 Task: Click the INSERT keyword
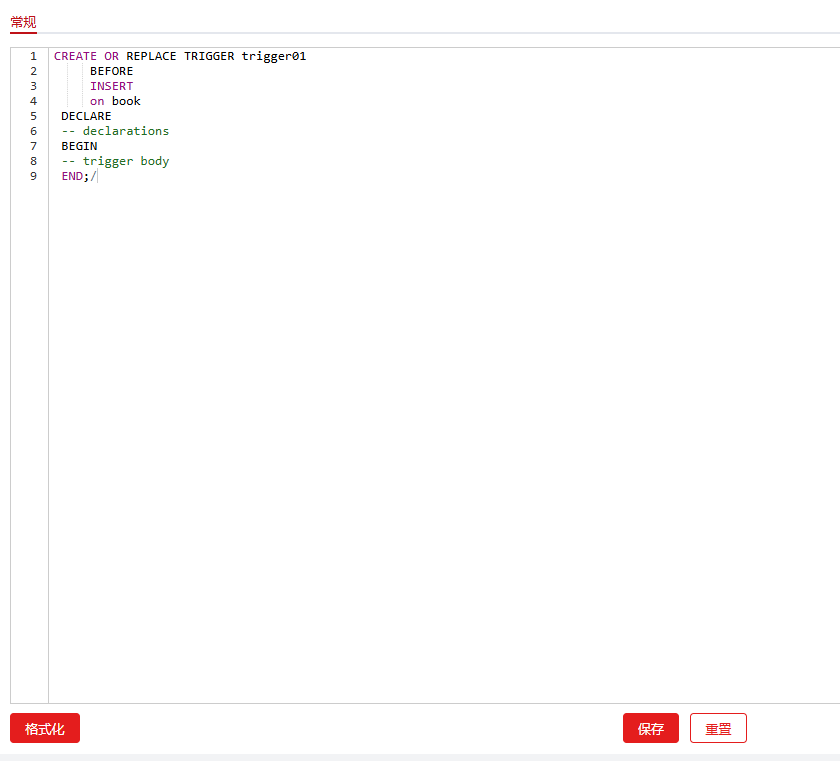(x=111, y=86)
